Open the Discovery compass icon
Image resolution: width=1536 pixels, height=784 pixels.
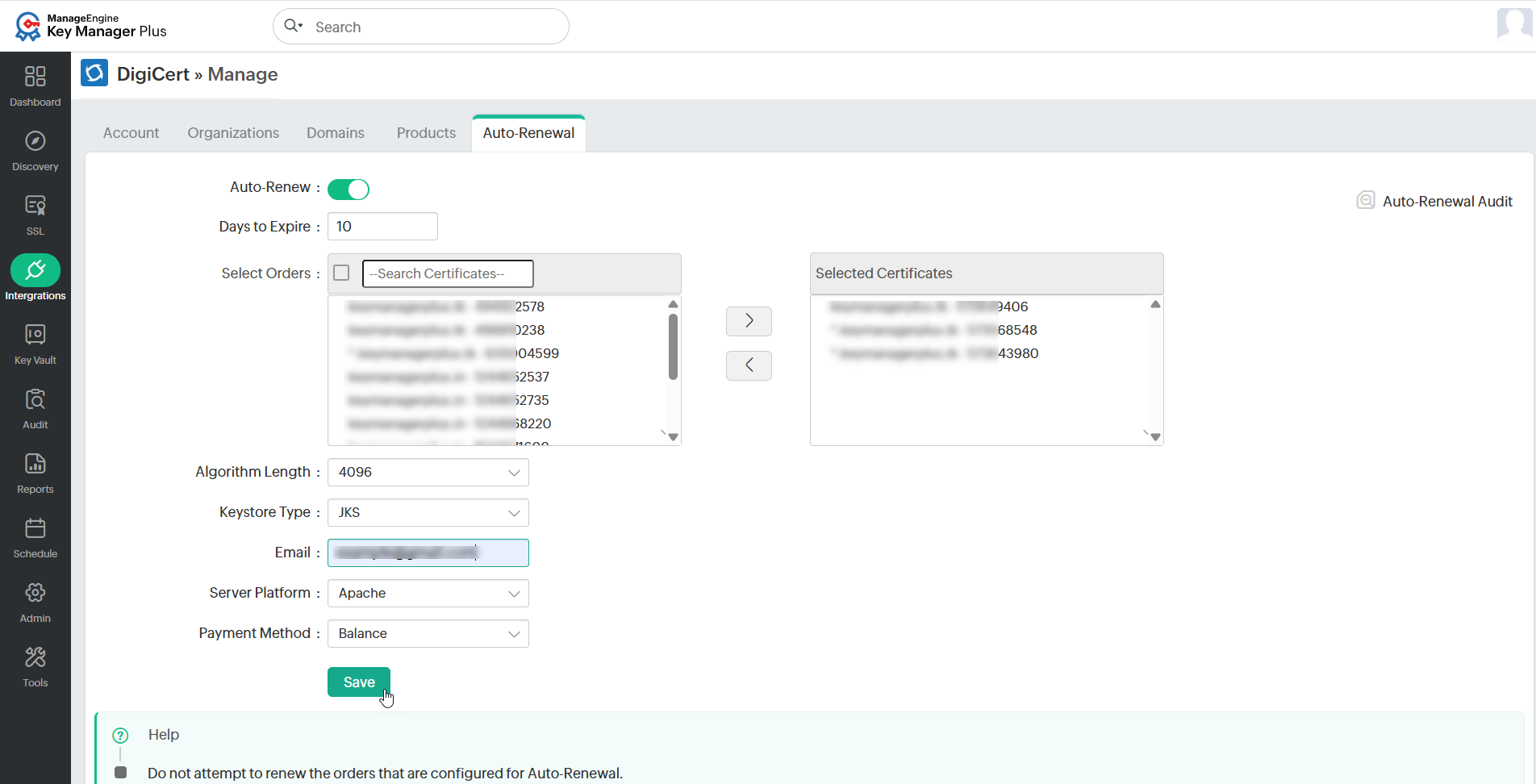click(35, 141)
